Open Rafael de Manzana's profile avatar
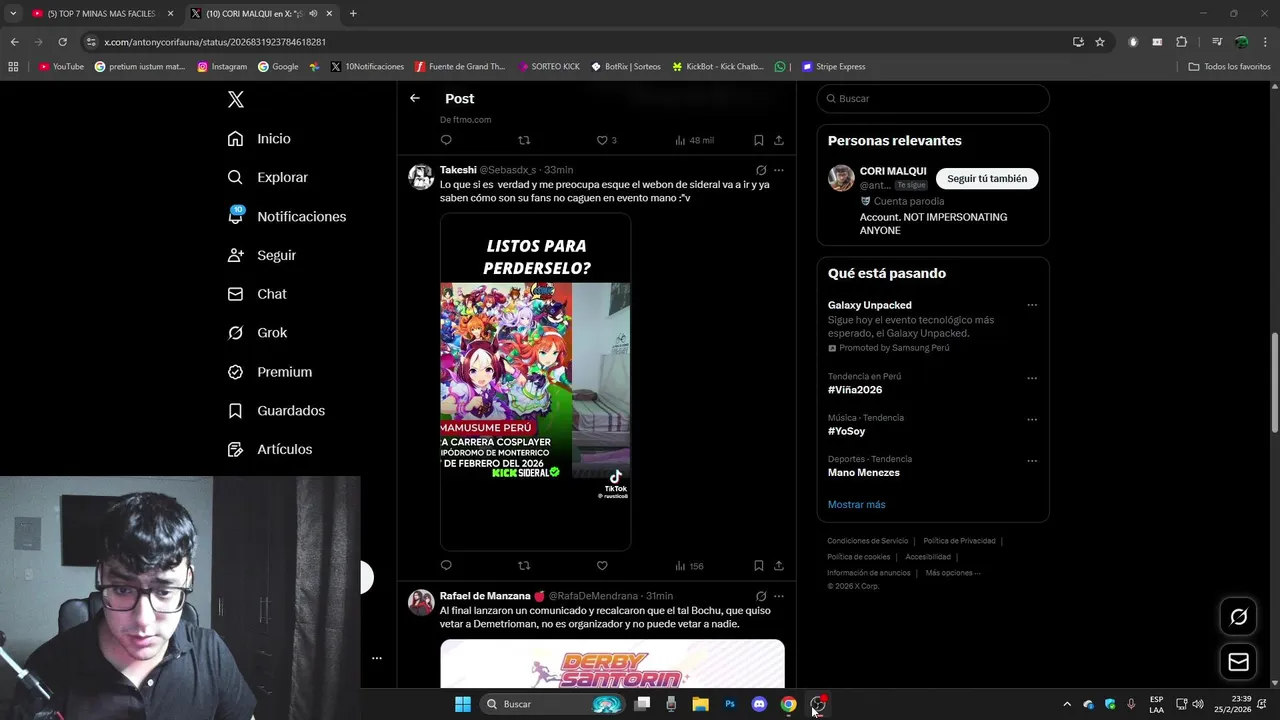The image size is (1280, 720). tap(421, 602)
